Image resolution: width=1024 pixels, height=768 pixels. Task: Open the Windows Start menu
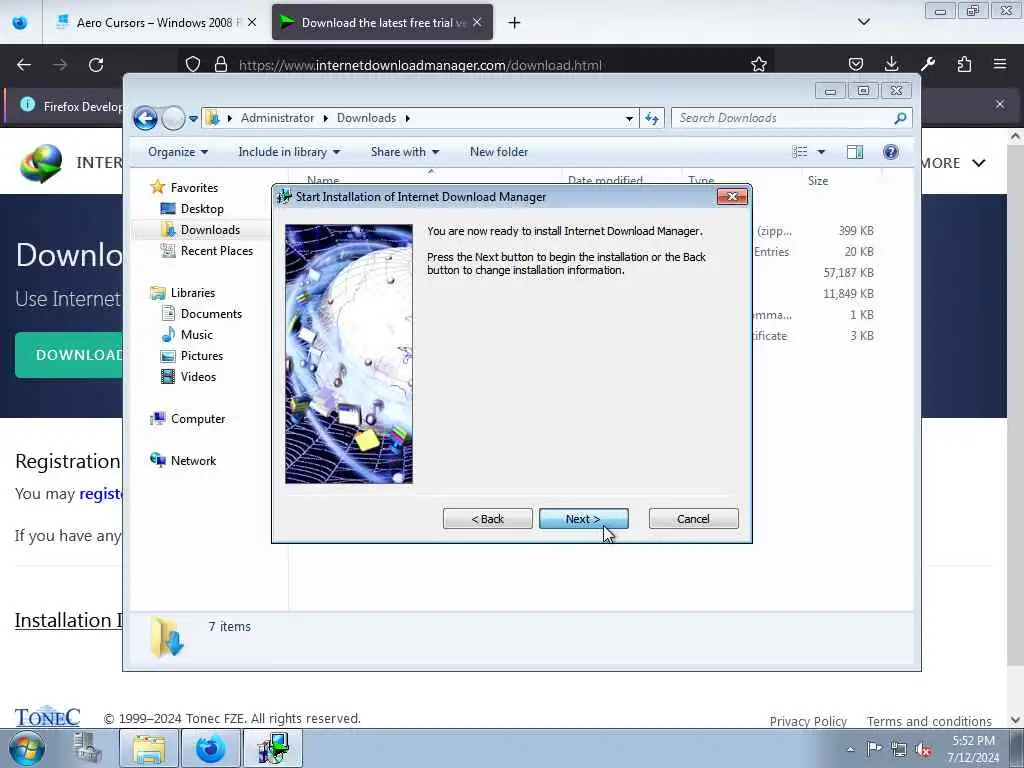tap(26, 748)
